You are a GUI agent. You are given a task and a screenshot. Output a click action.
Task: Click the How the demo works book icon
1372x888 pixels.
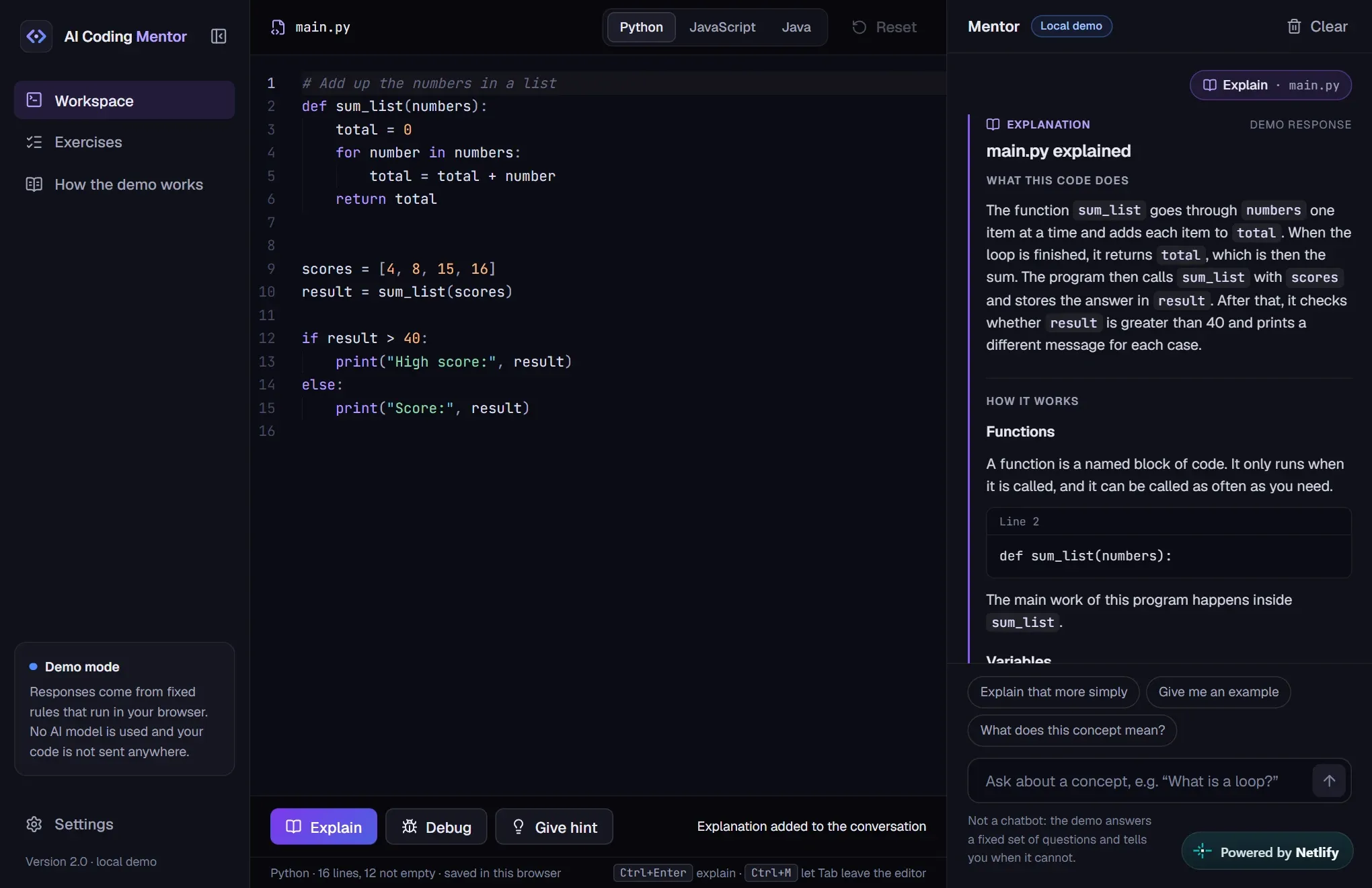[34, 184]
